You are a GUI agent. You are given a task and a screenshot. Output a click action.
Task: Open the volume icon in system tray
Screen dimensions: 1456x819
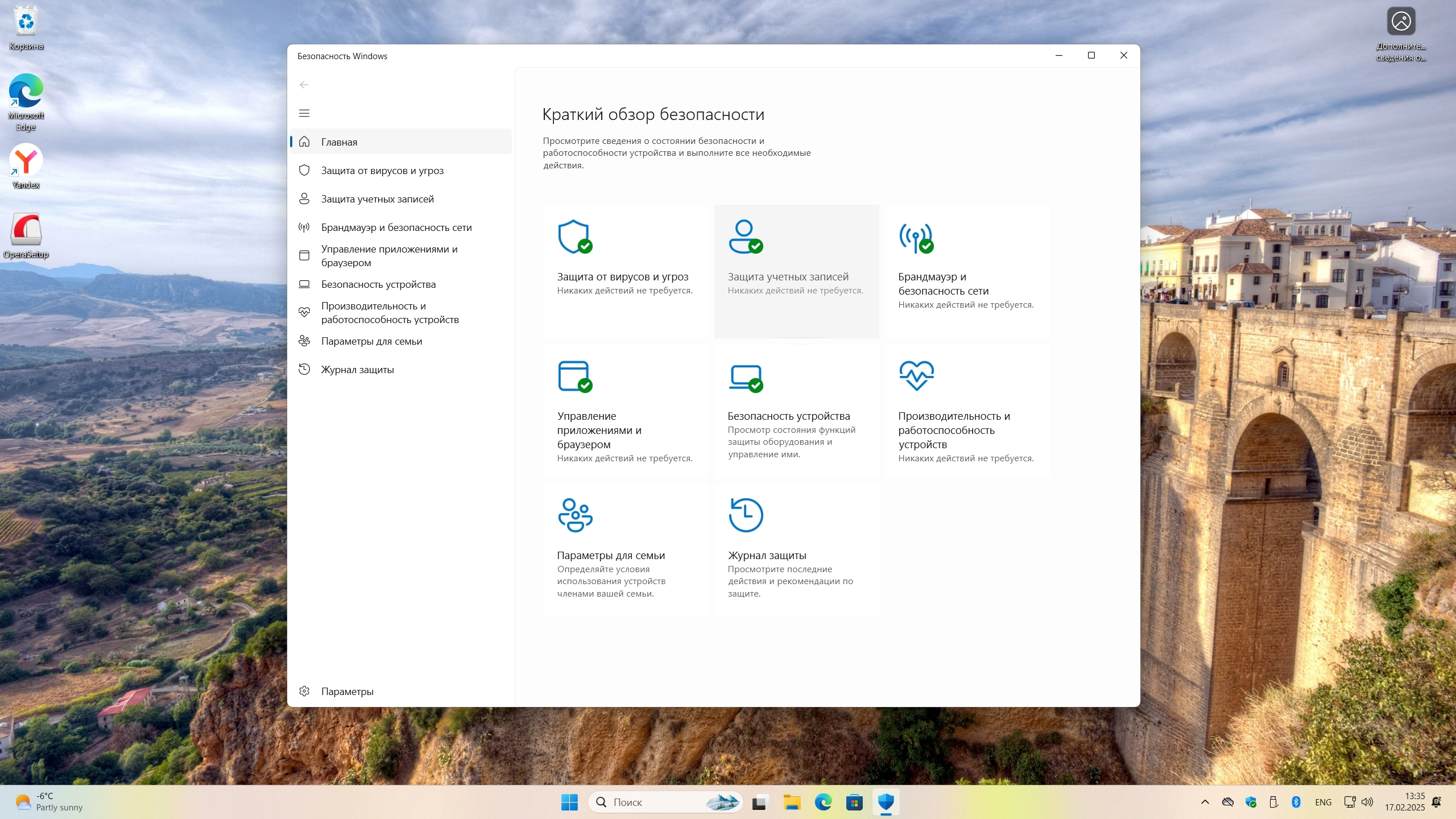coord(1368,802)
